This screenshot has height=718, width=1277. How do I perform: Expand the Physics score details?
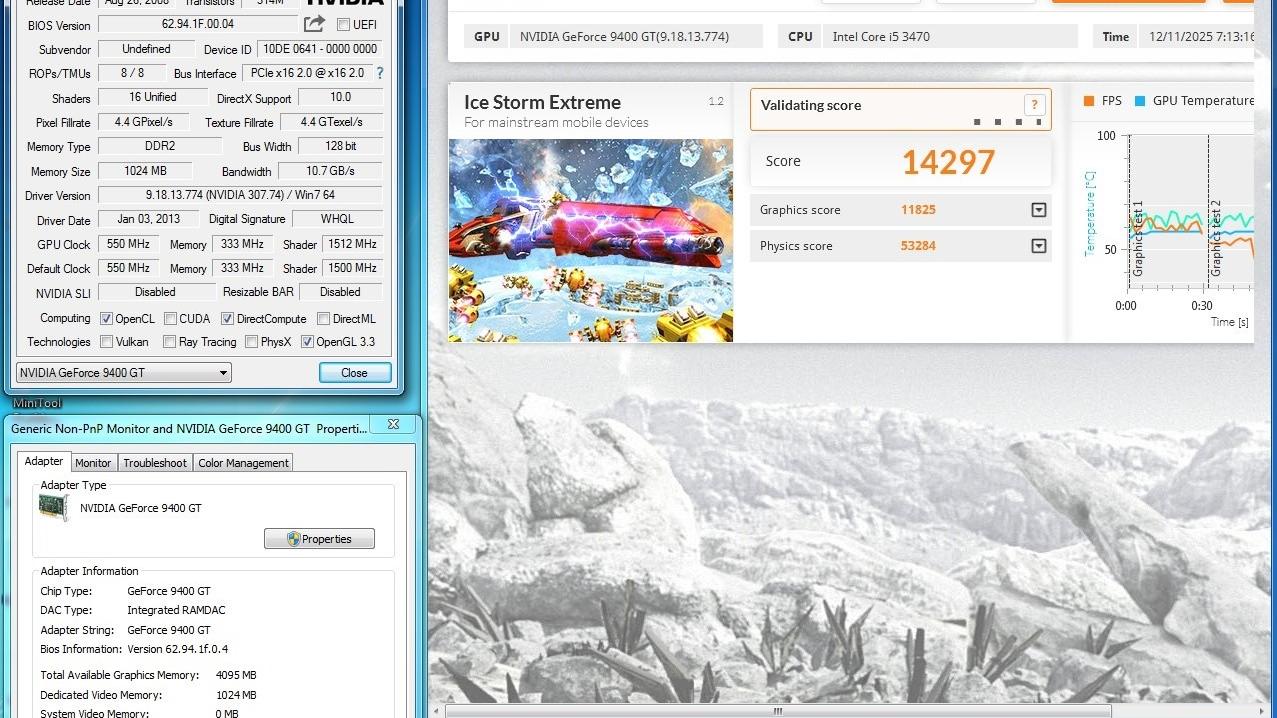point(1038,246)
